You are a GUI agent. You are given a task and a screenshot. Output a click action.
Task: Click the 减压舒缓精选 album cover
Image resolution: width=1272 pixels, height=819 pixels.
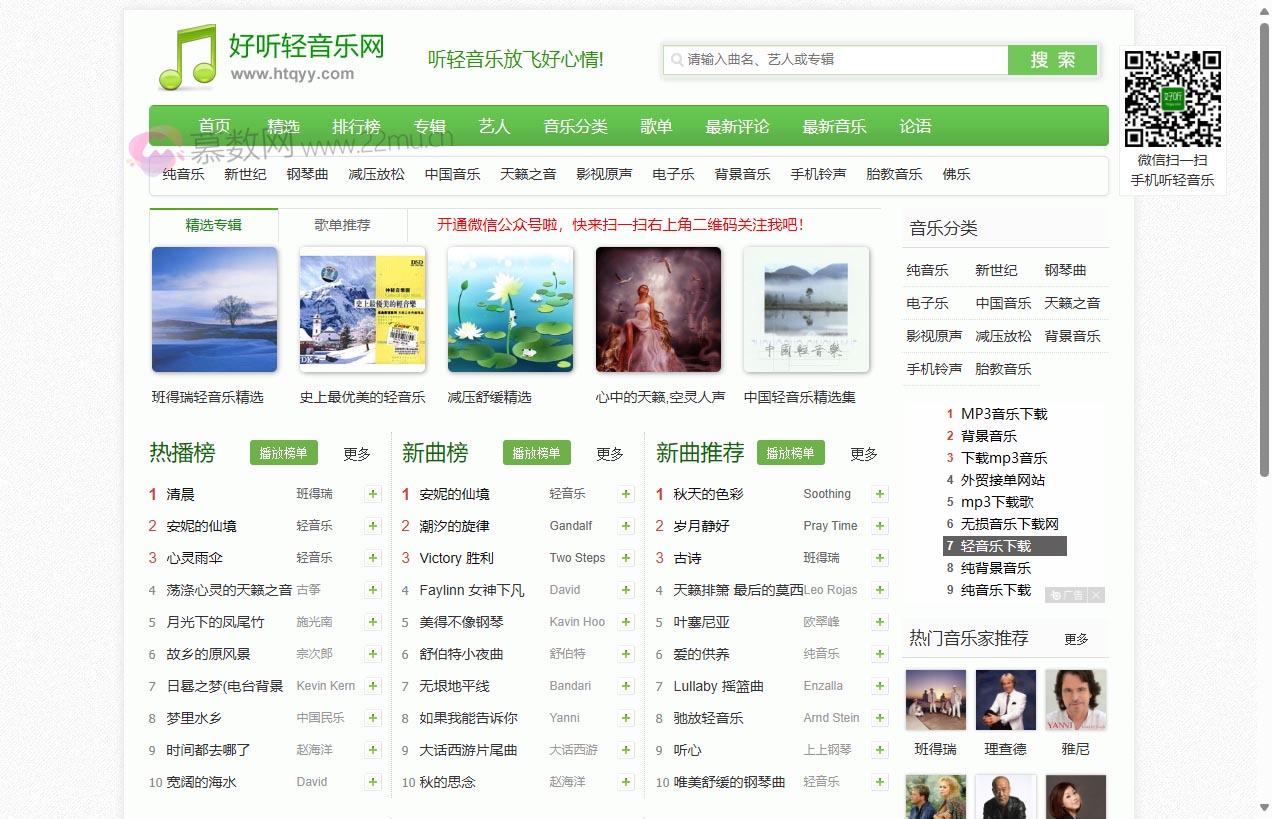(510, 309)
